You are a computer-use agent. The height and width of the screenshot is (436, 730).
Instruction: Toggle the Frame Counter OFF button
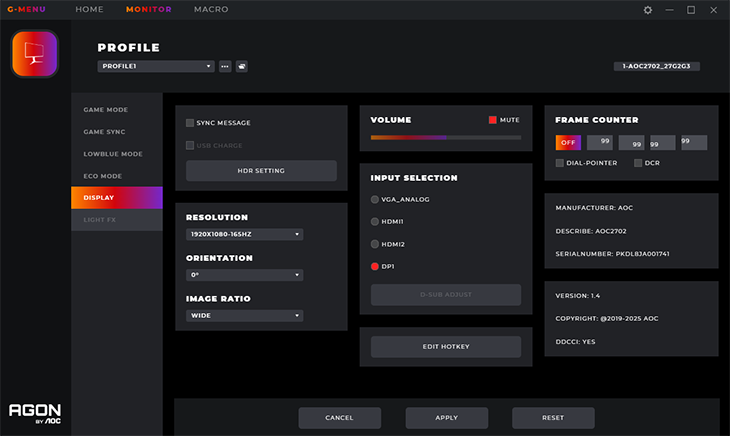click(568, 142)
